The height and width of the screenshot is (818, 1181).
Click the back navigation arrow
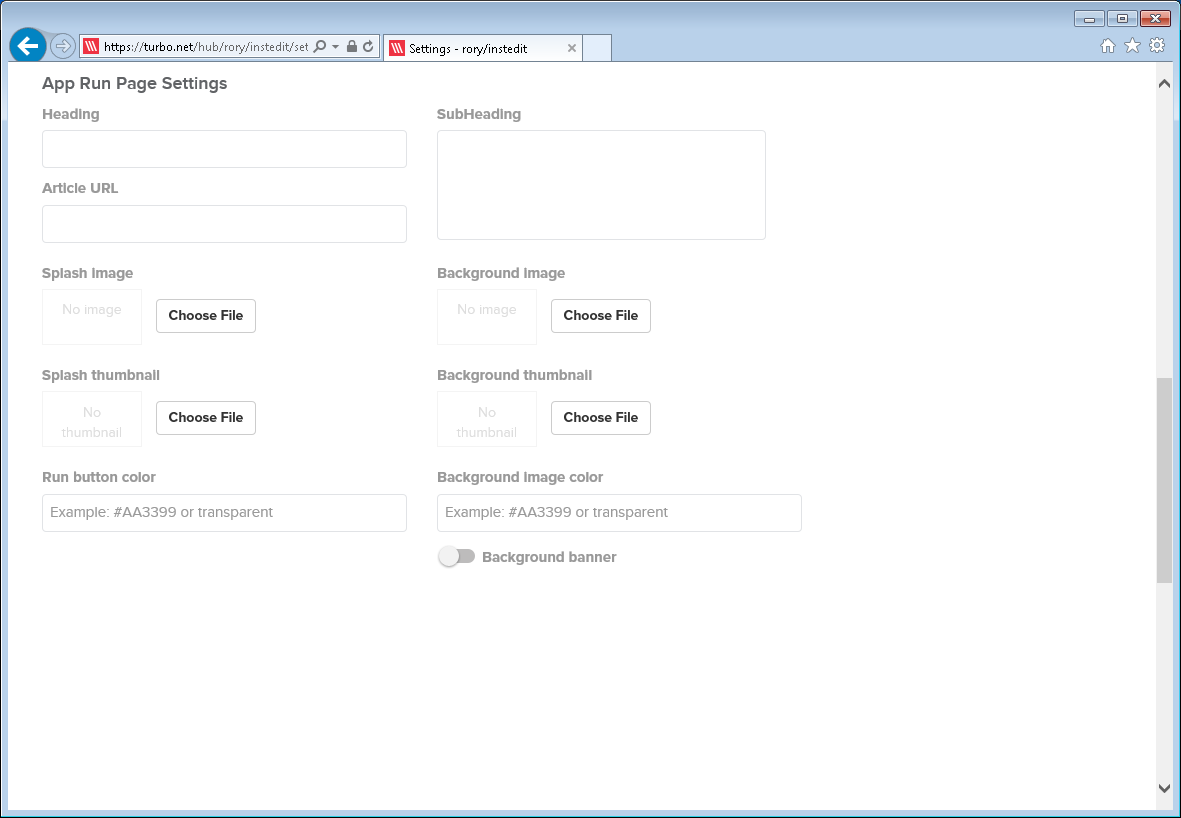pyautogui.click(x=27, y=46)
